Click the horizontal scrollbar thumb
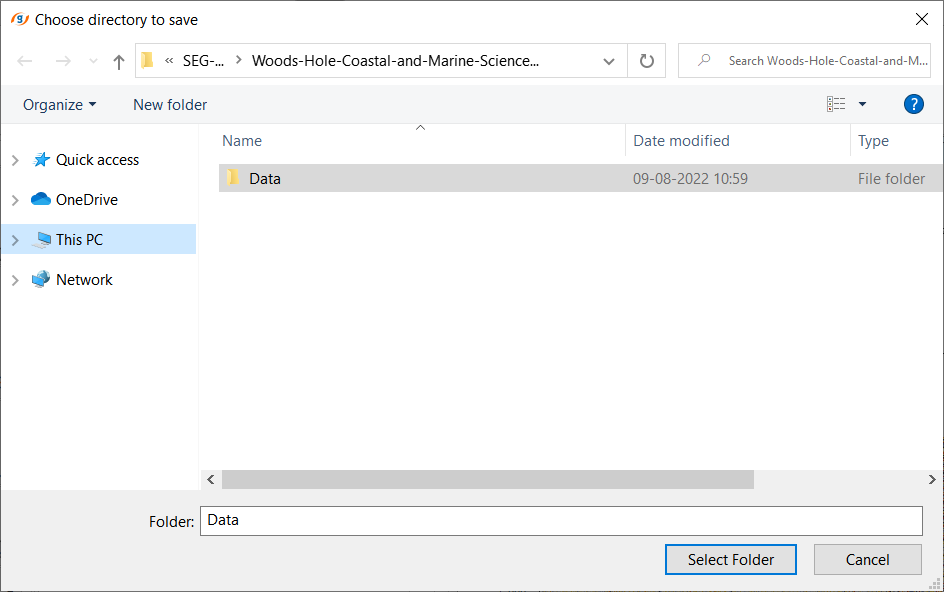The height and width of the screenshot is (592, 944). click(x=487, y=480)
